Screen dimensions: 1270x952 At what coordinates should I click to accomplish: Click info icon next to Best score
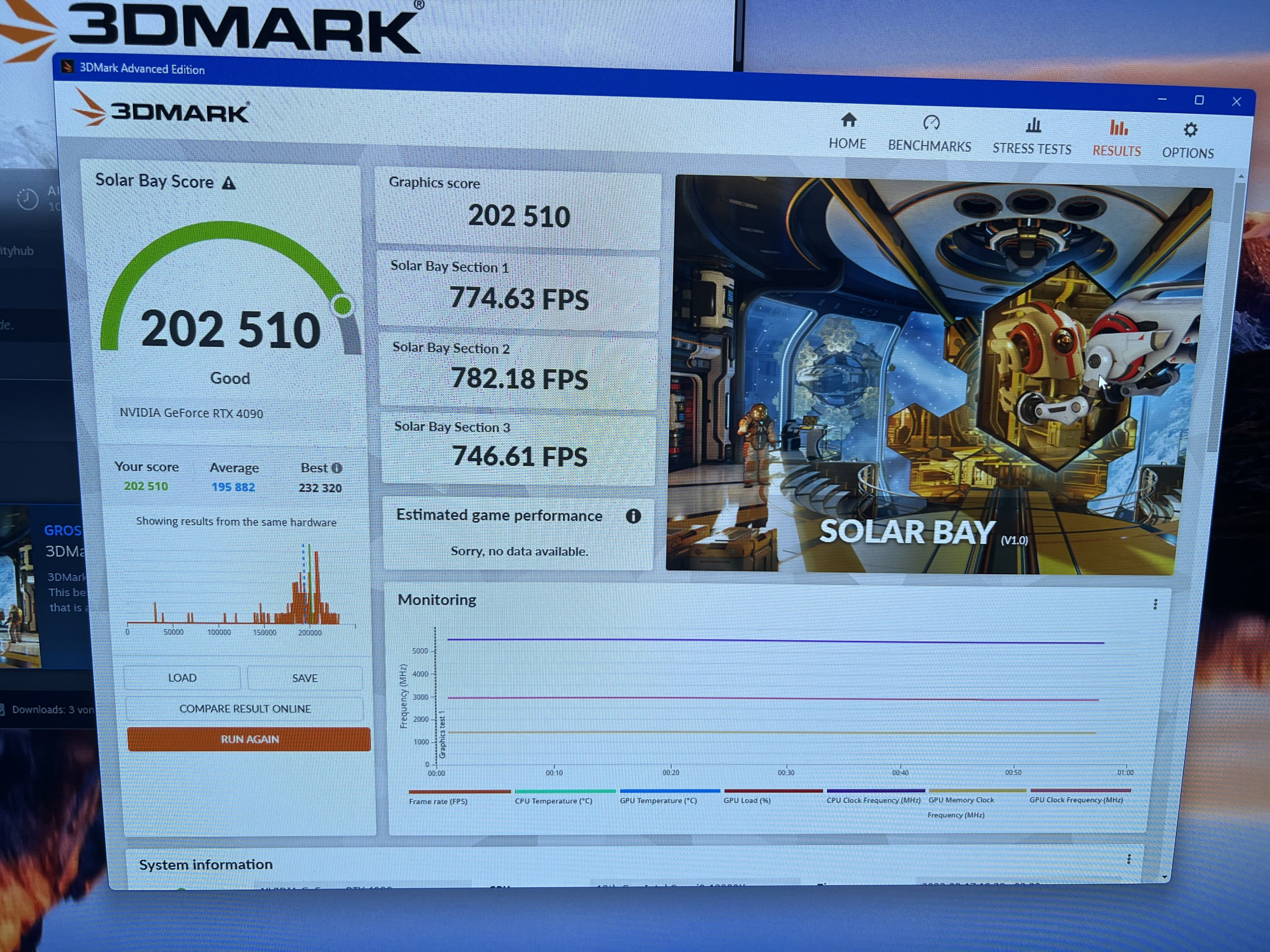(337, 468)
